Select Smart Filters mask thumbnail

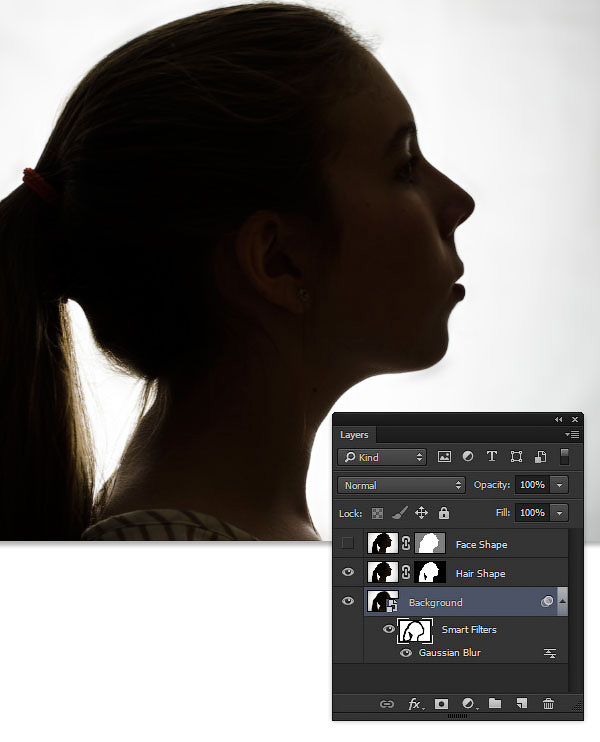(x=415, y=631)
